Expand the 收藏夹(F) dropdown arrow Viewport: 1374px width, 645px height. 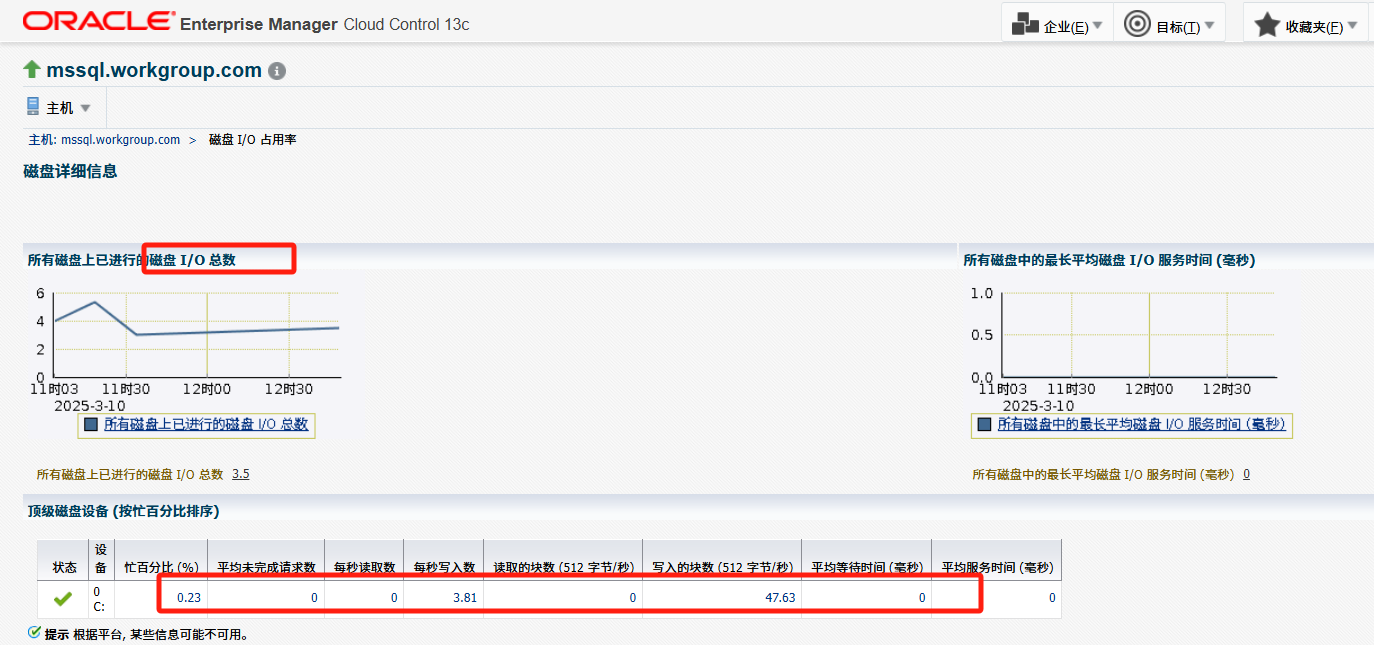tap(1353, 25)
